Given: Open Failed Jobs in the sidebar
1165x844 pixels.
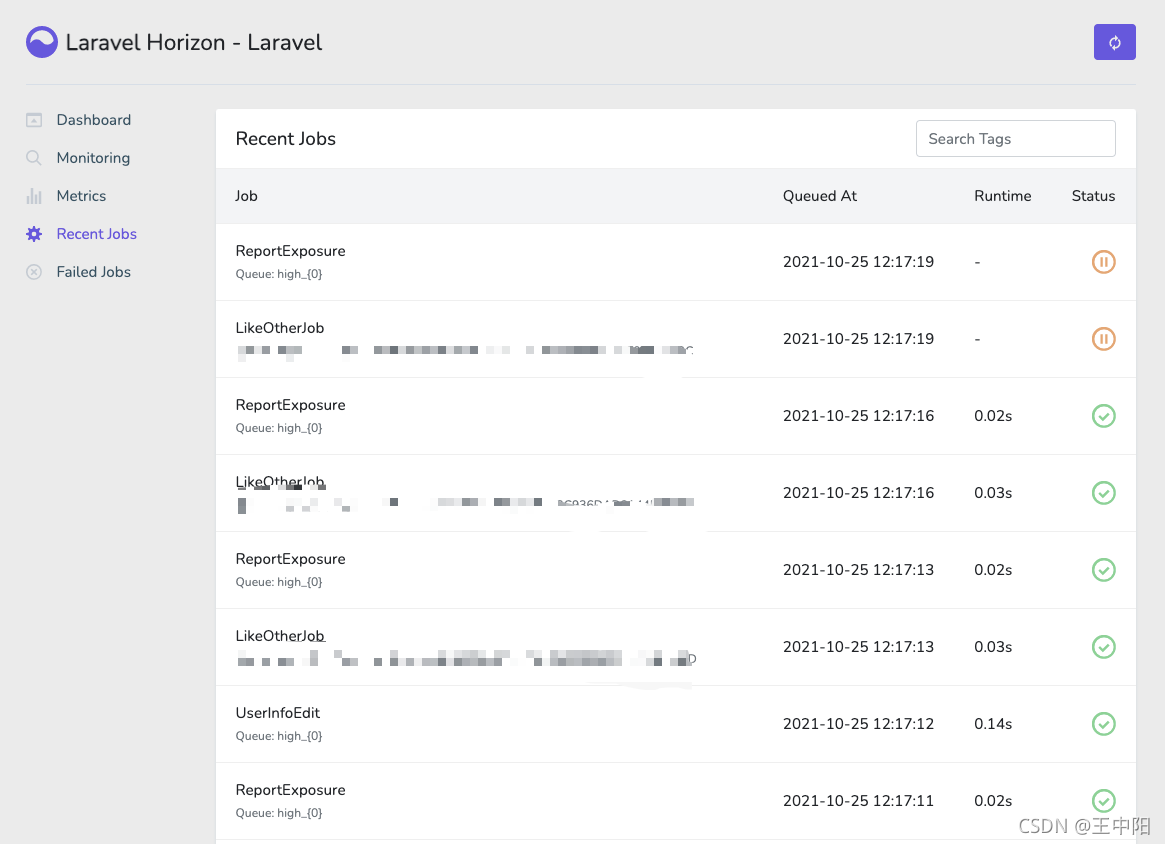Looking at the screenshot, I should coord(94,271).
